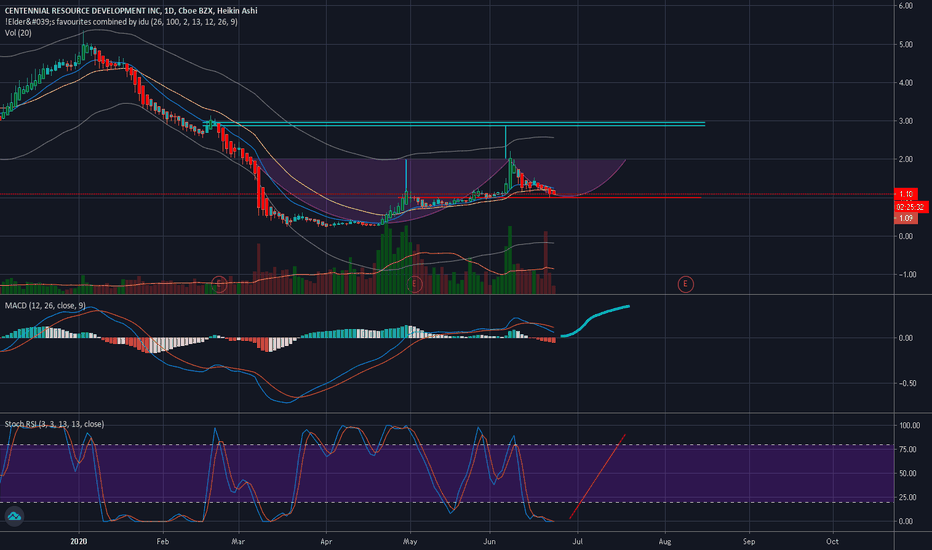Open the earnings marker E near May
The width and height of the screenshot is (932, 550).
click(x=414, y=284)
